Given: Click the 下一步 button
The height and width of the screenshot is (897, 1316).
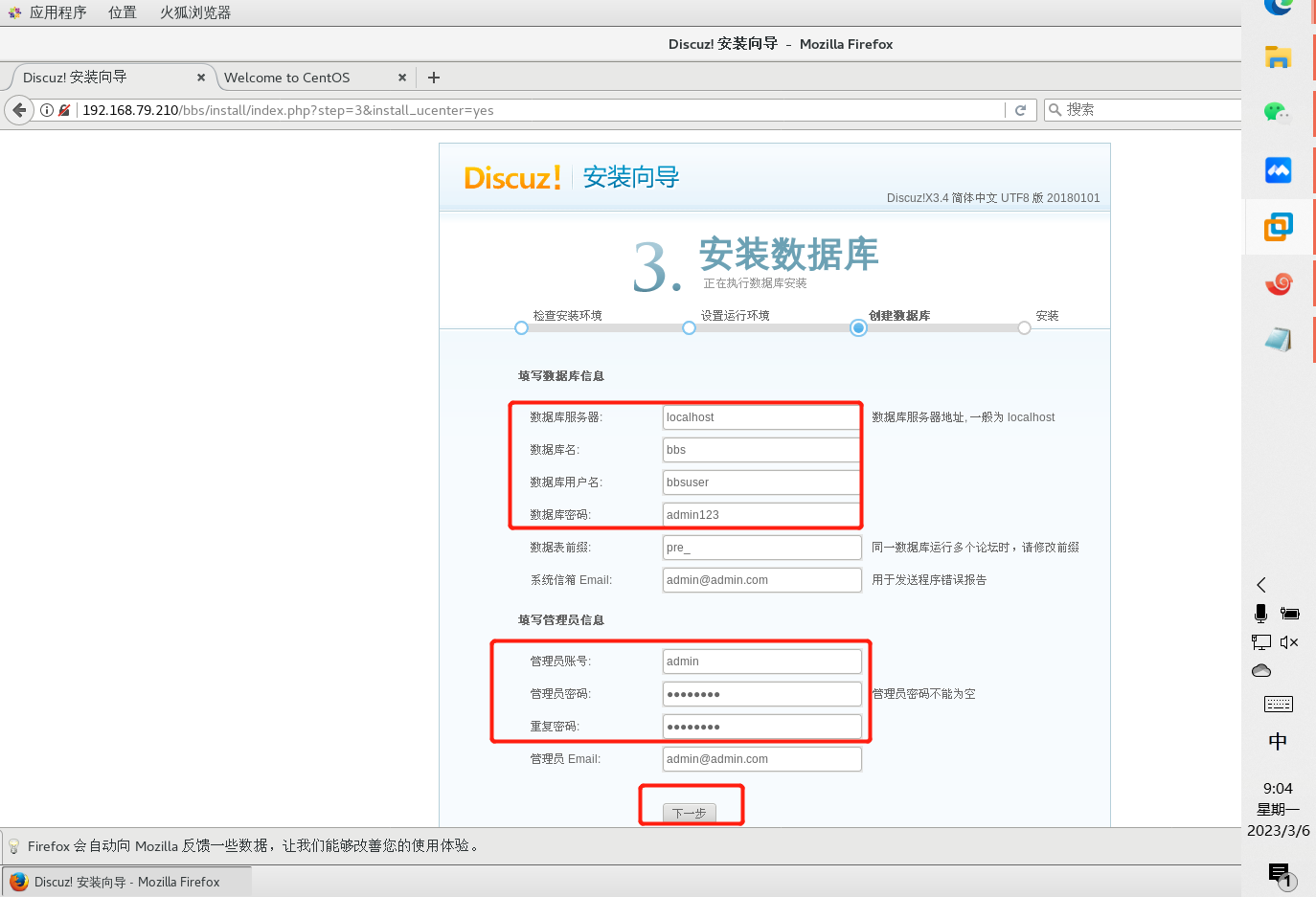Looking at the screenshot, I should (x=690, y=813).
